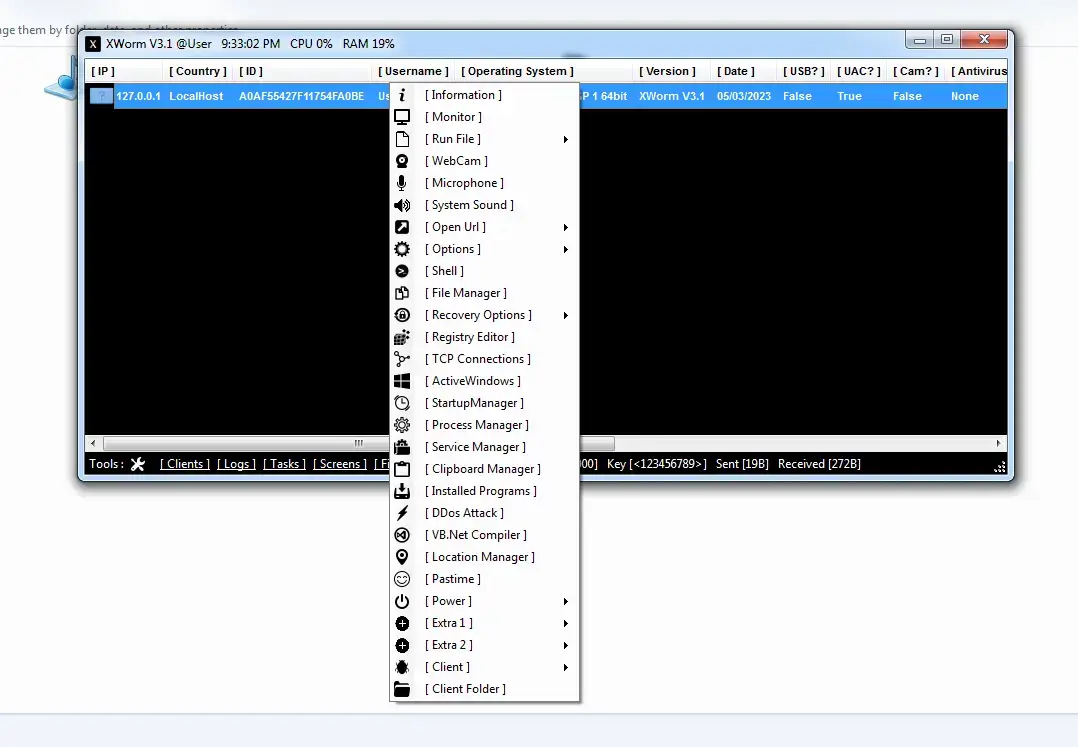Click the [Screens] link
Image resolution: width=1078 pixels, height=747 pixels.
(339, 463)
